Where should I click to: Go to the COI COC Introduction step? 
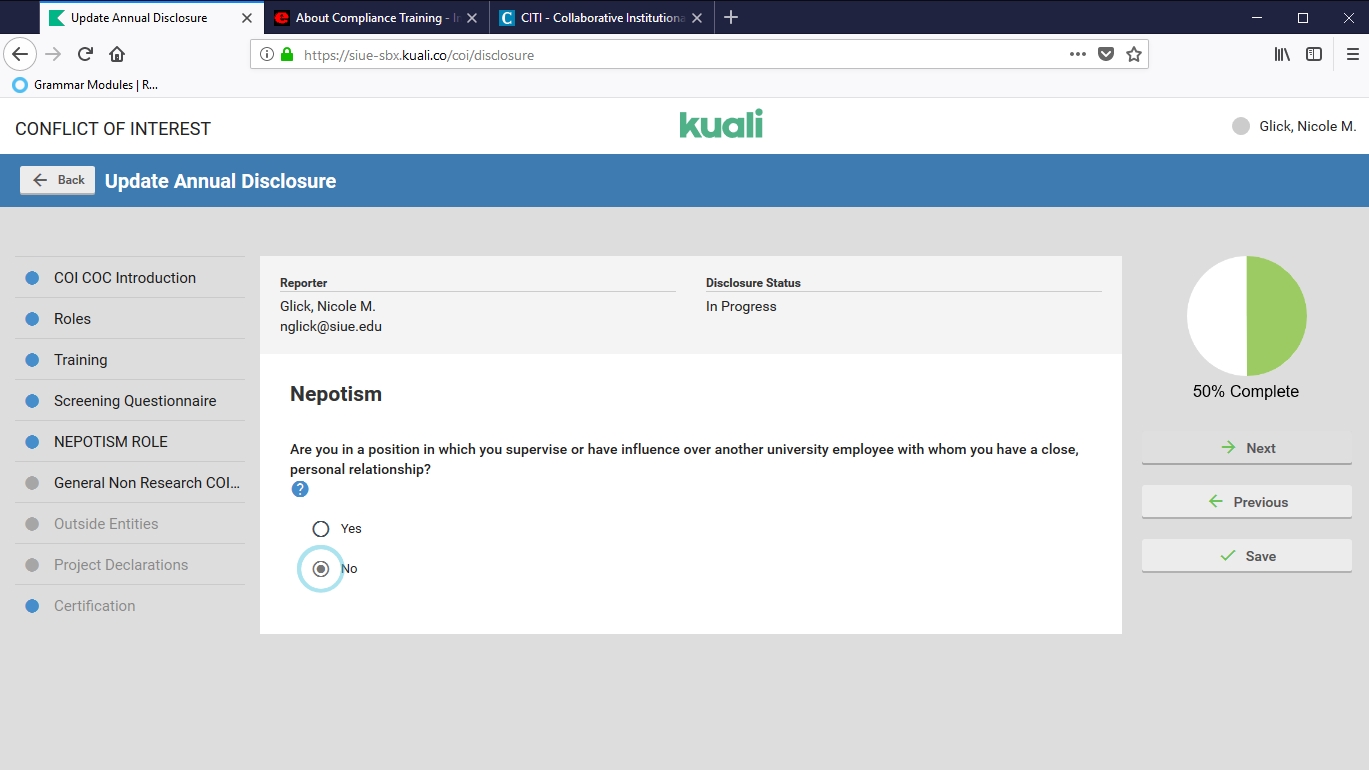125,278
